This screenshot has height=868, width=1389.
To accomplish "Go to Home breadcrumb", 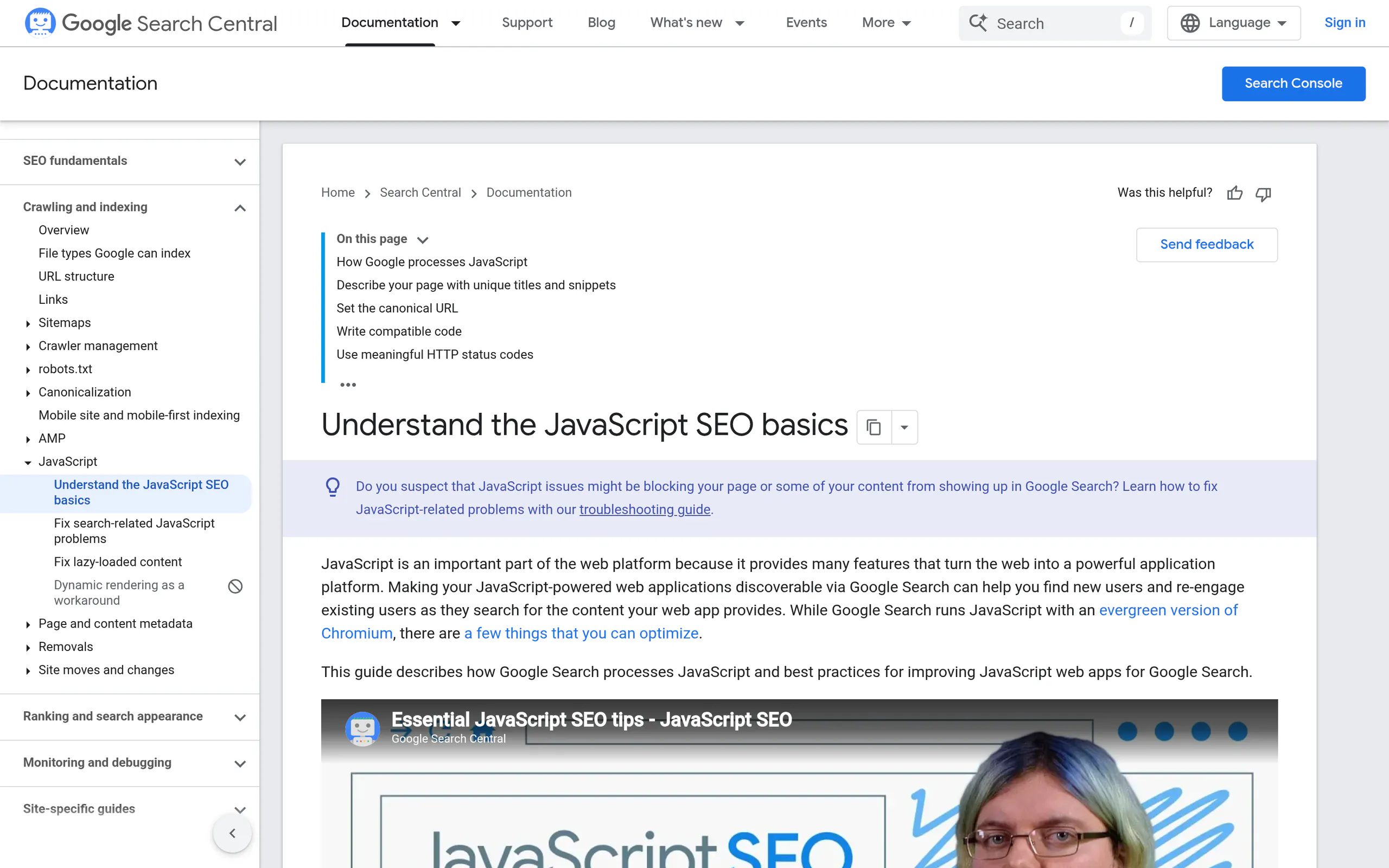I will pyautogui.click(x=337, y=193).
